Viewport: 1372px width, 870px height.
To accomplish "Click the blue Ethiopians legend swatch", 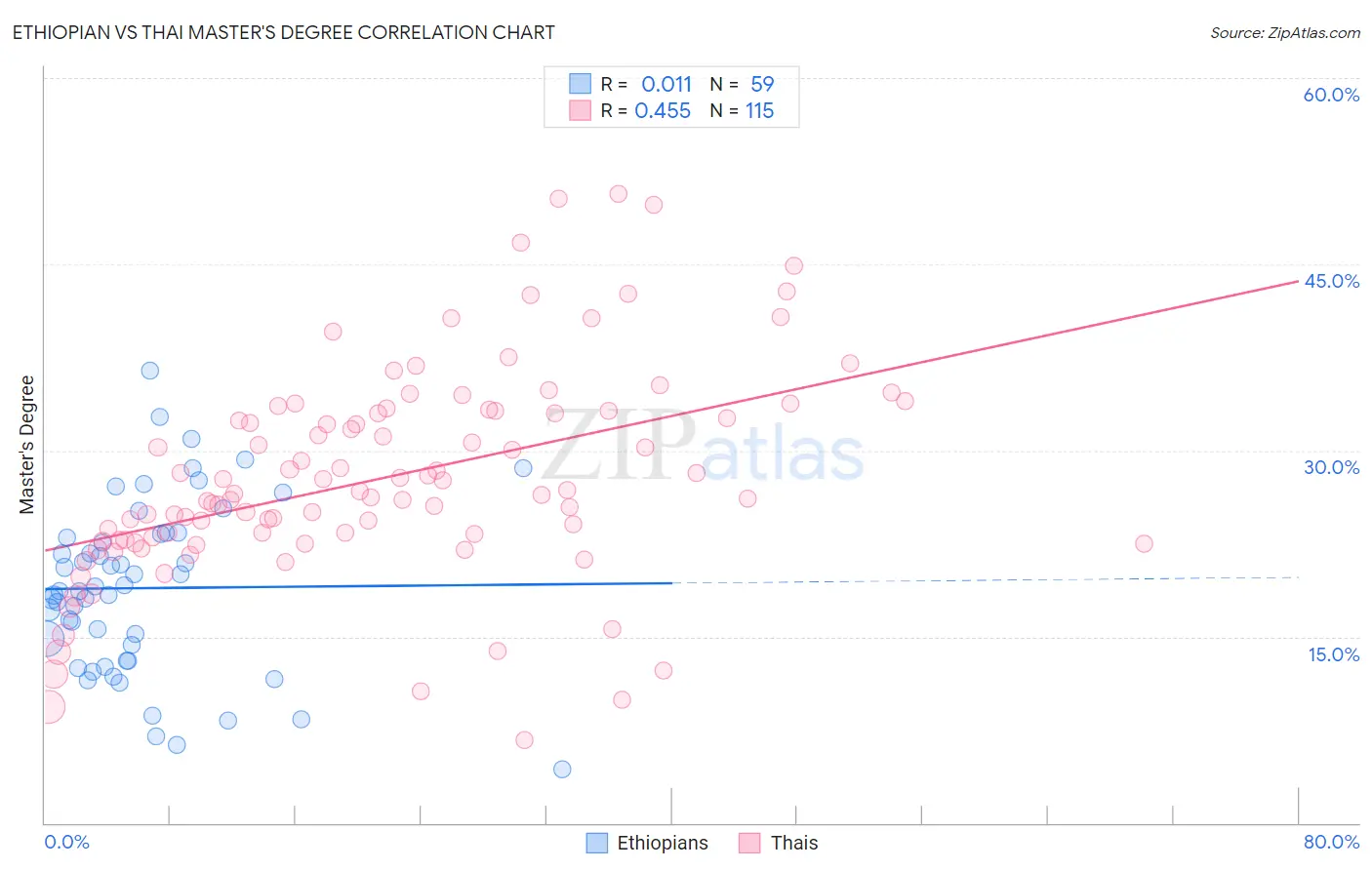I will [597, 843].
